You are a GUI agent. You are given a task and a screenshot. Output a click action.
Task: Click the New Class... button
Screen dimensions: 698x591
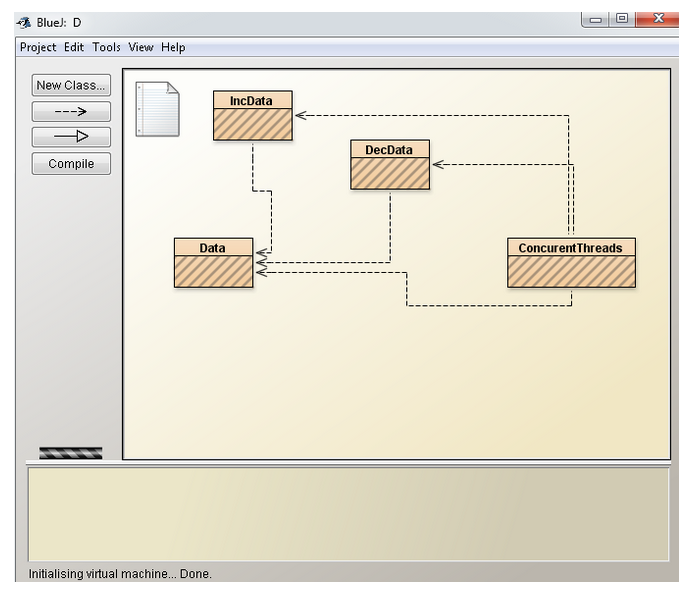(x=71, y=86)
